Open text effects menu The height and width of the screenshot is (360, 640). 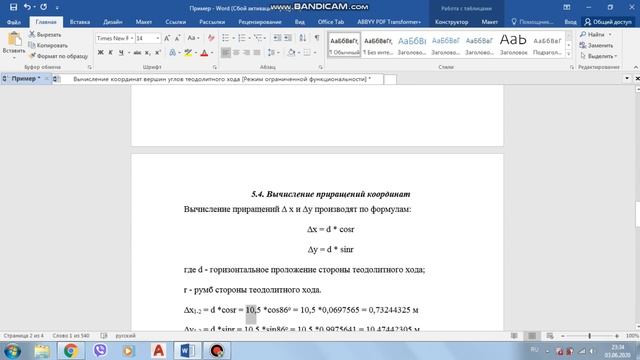tap(173, 53)
